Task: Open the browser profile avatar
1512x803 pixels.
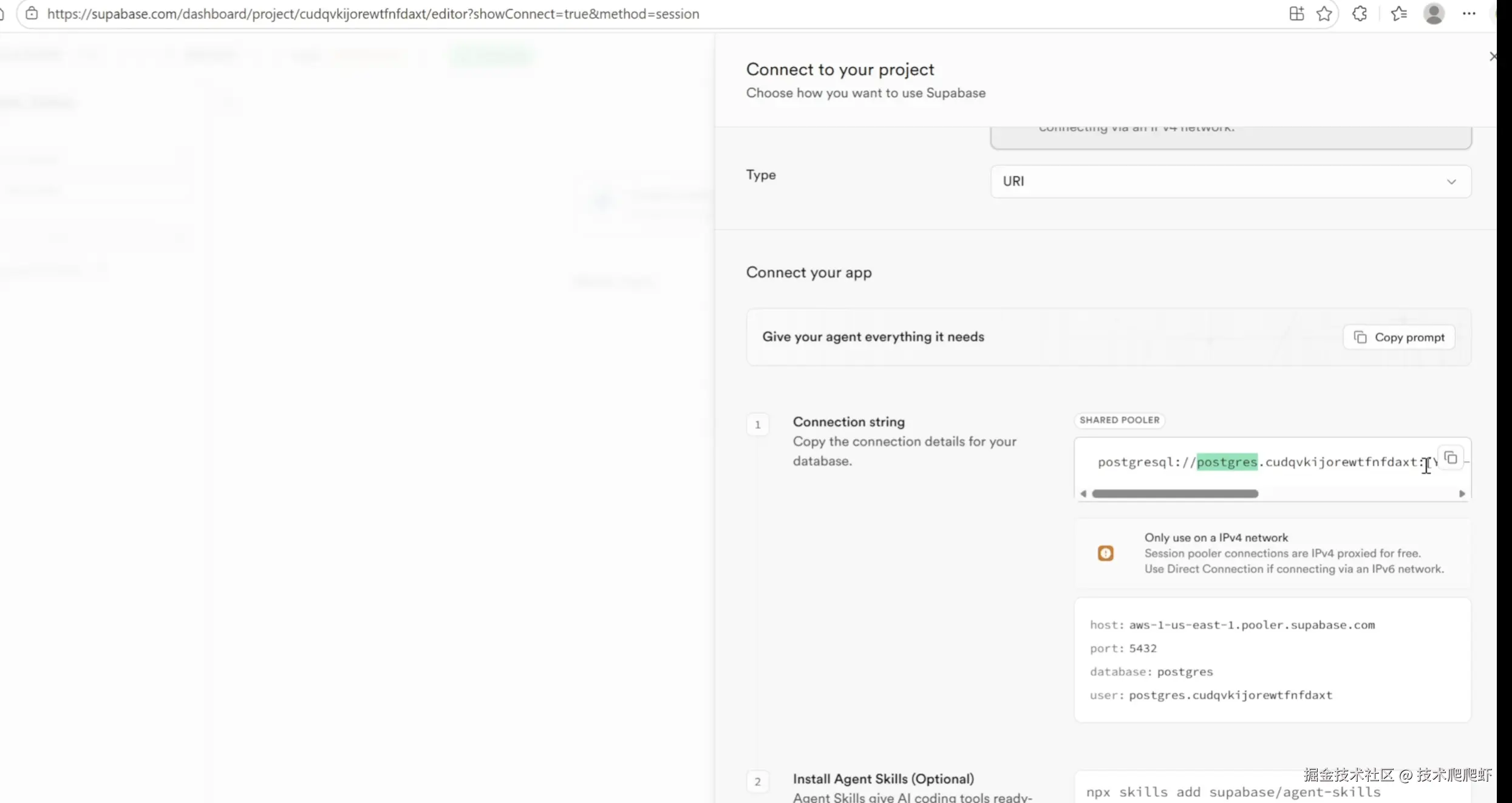Action: [x=1434, y=13]
